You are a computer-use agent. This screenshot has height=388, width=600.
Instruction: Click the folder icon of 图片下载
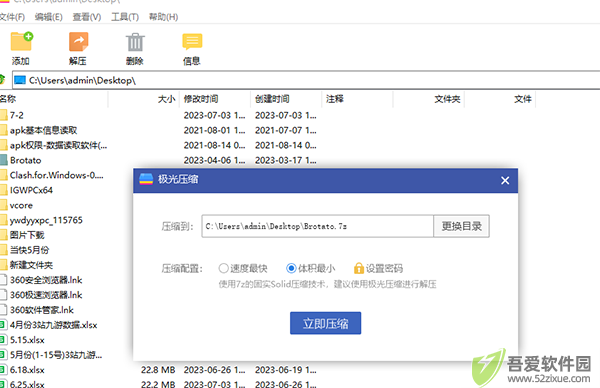click(x=3, y=235)
